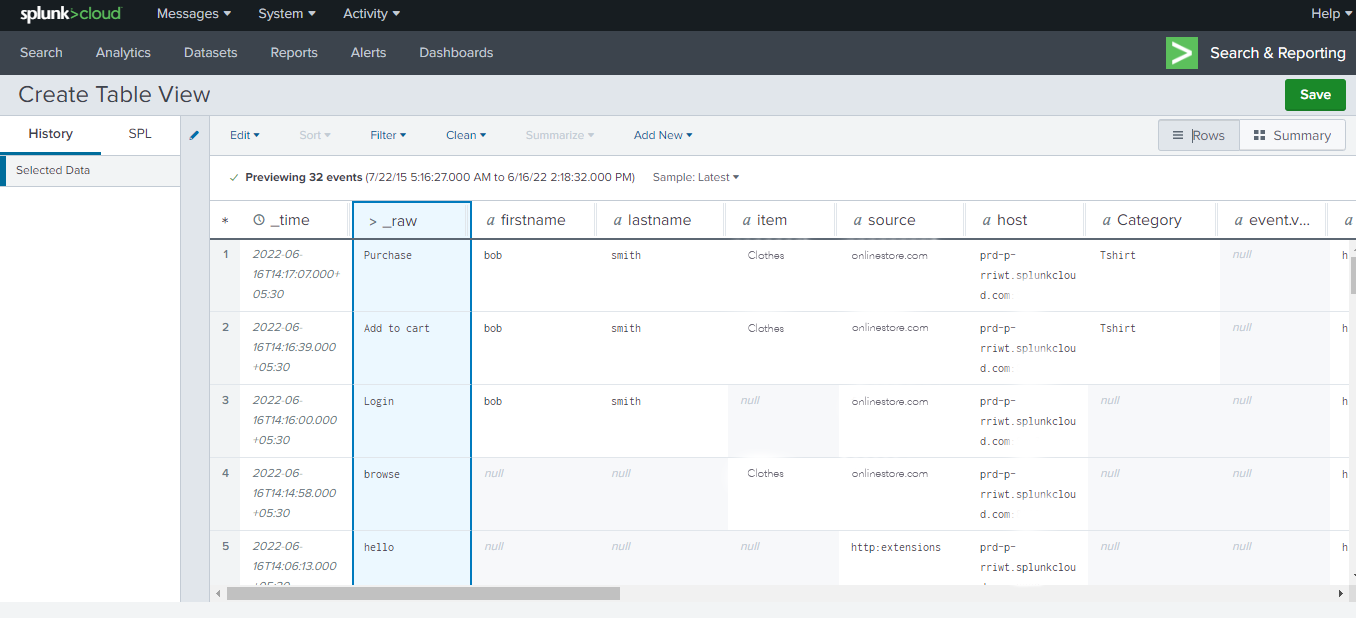This screenshot has width=1356, height=618.
Task: Expand the Clean toolbar menu
Action: tap(466, 135)
